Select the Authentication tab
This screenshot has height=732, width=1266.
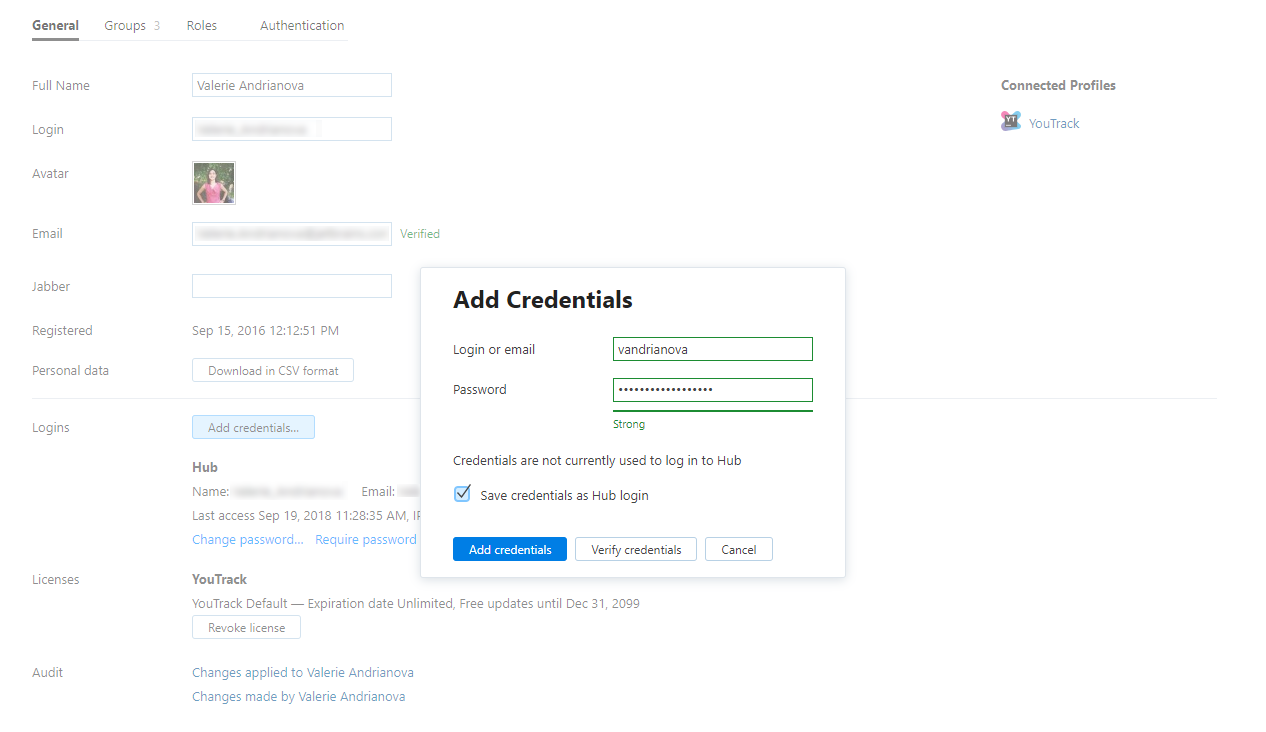[x=302, y=26]
